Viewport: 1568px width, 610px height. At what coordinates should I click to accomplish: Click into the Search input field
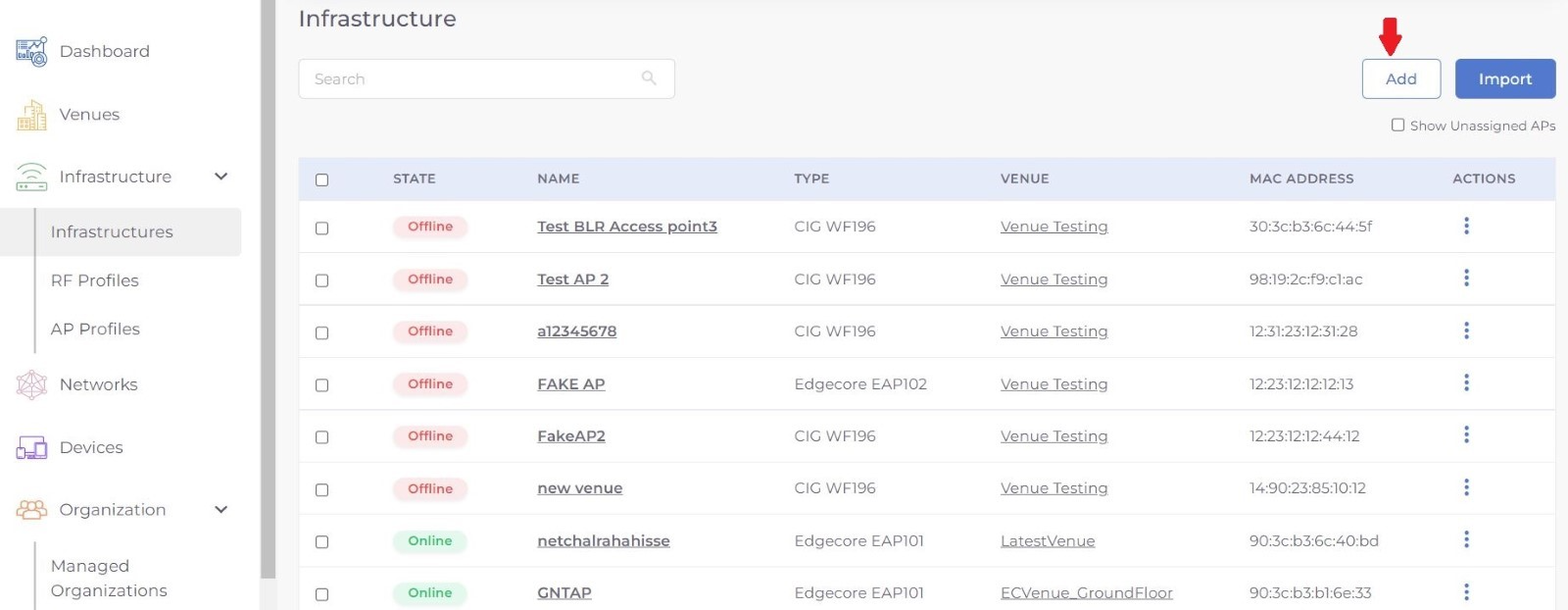click(470, 78)
